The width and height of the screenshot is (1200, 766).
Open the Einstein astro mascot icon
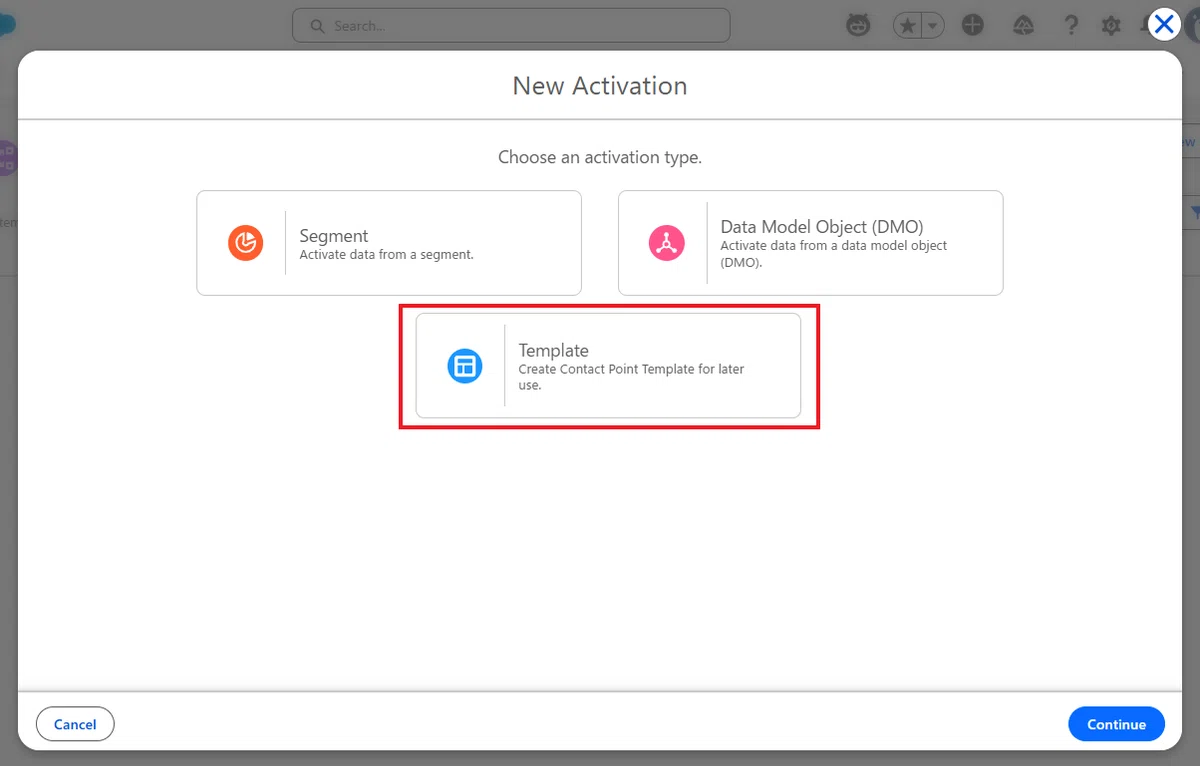click(858, 26)
